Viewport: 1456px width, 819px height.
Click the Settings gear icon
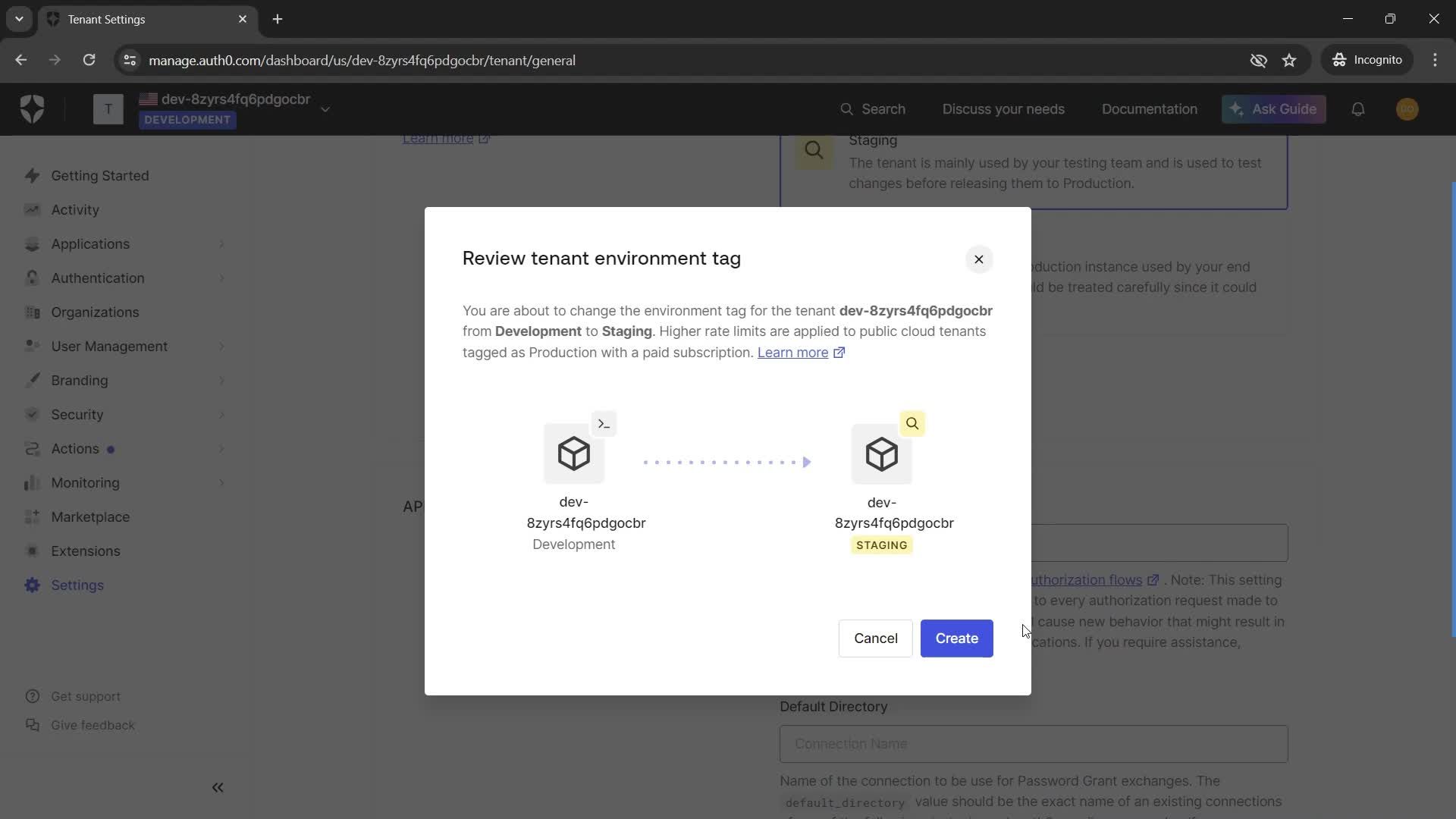coord(32,585)
